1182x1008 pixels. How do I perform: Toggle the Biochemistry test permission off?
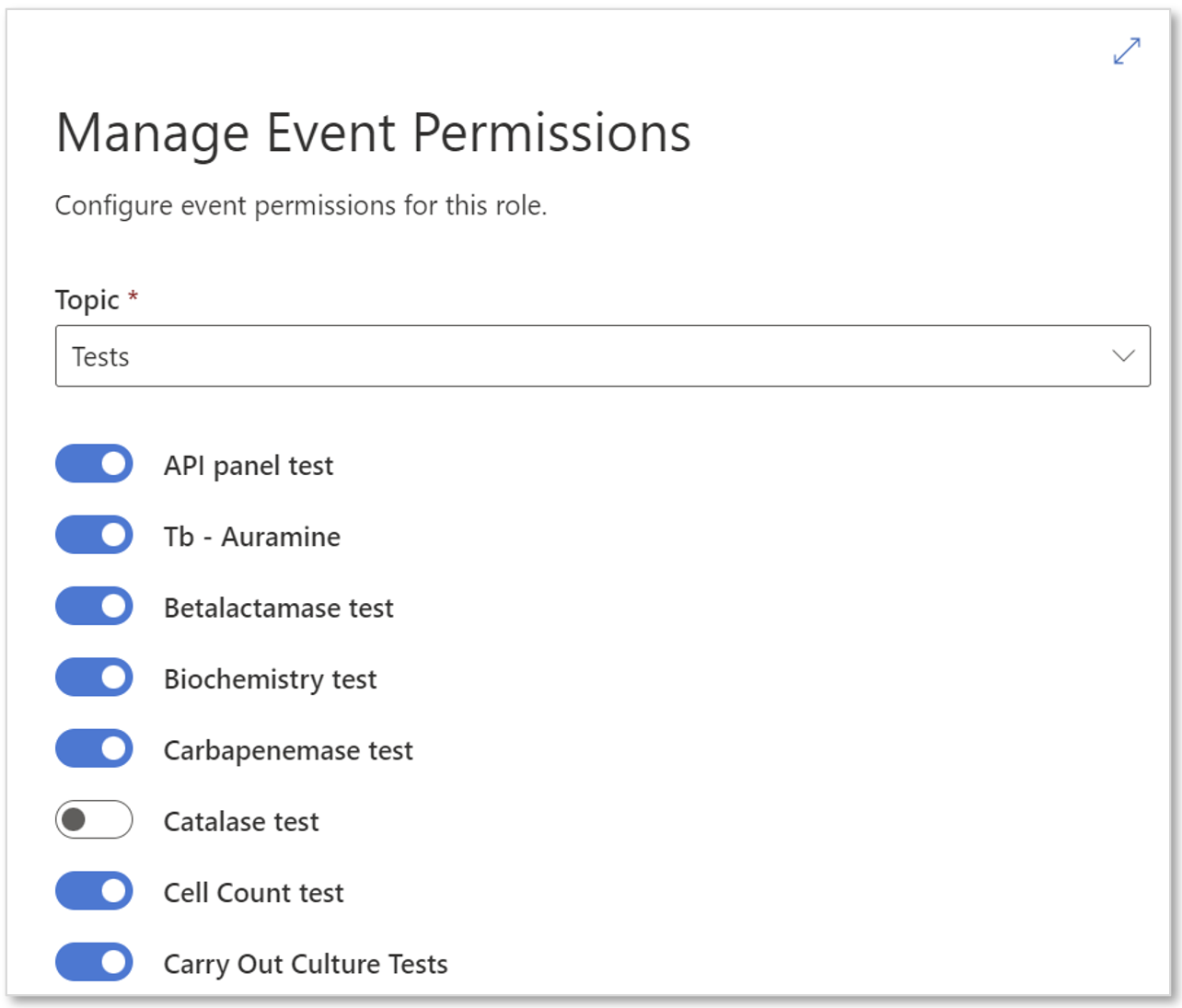click(x=94, y=678)
